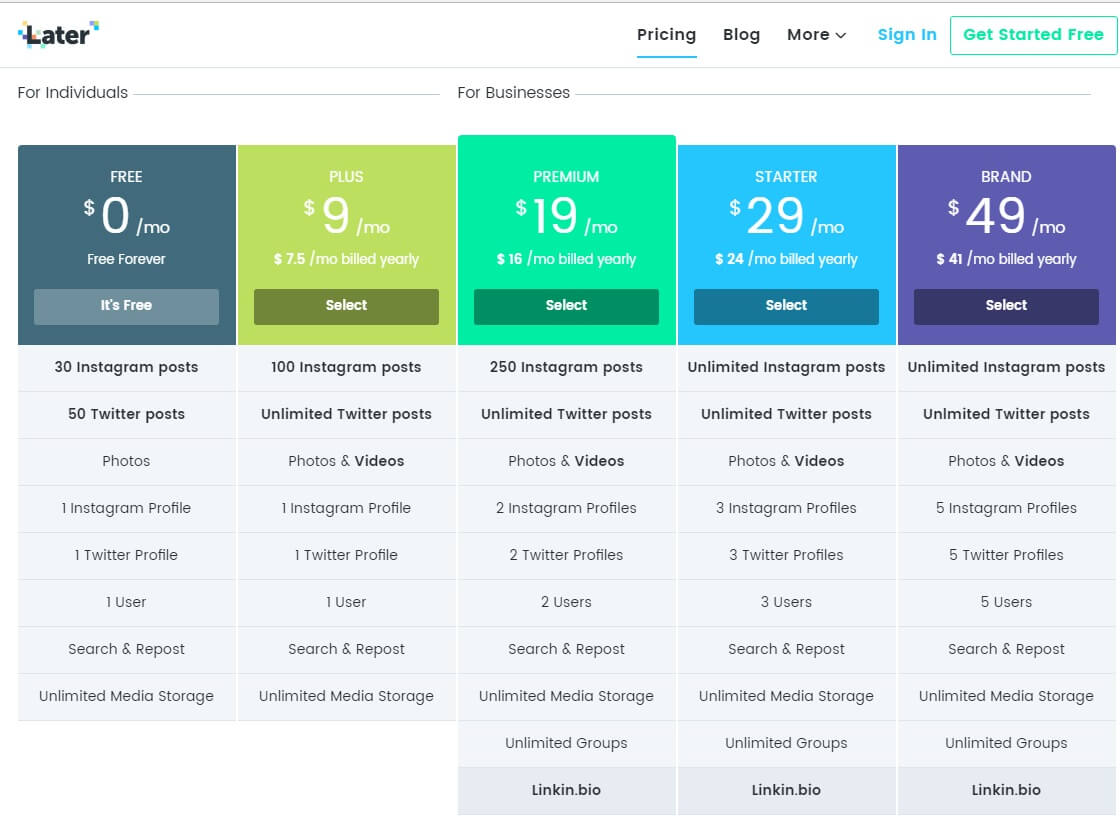Image resolution: width=1120 pixels, height=818 pixels.
Task: Click 30 Instagram posts in the Free column
Action: coord(126,367)
